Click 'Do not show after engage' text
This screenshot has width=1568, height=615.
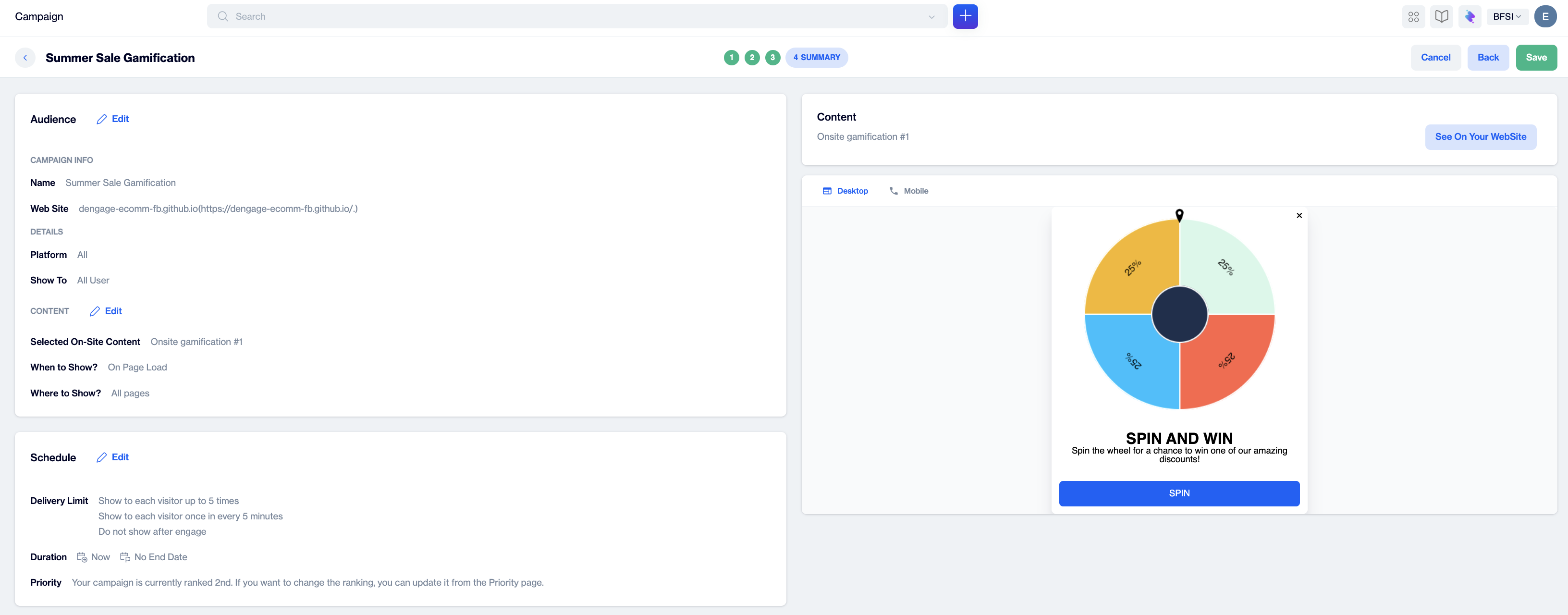152,531
